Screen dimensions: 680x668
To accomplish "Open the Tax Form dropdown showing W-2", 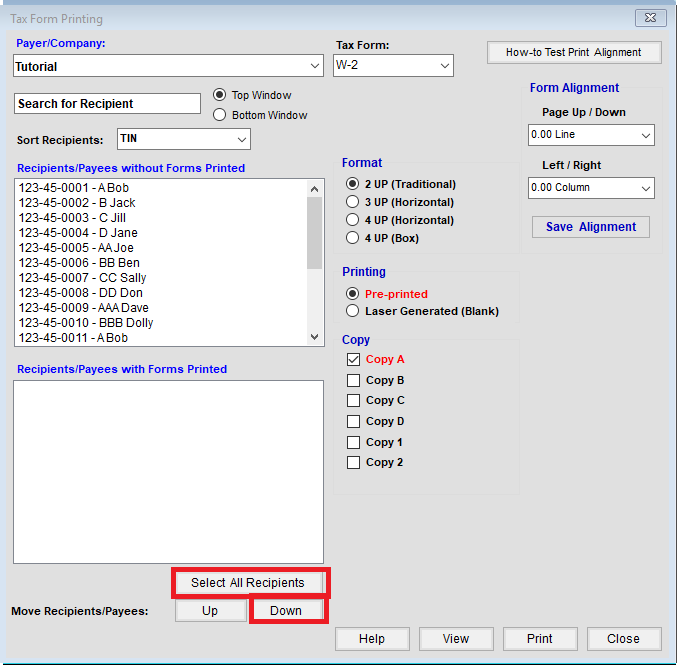I will coord(393,65).
